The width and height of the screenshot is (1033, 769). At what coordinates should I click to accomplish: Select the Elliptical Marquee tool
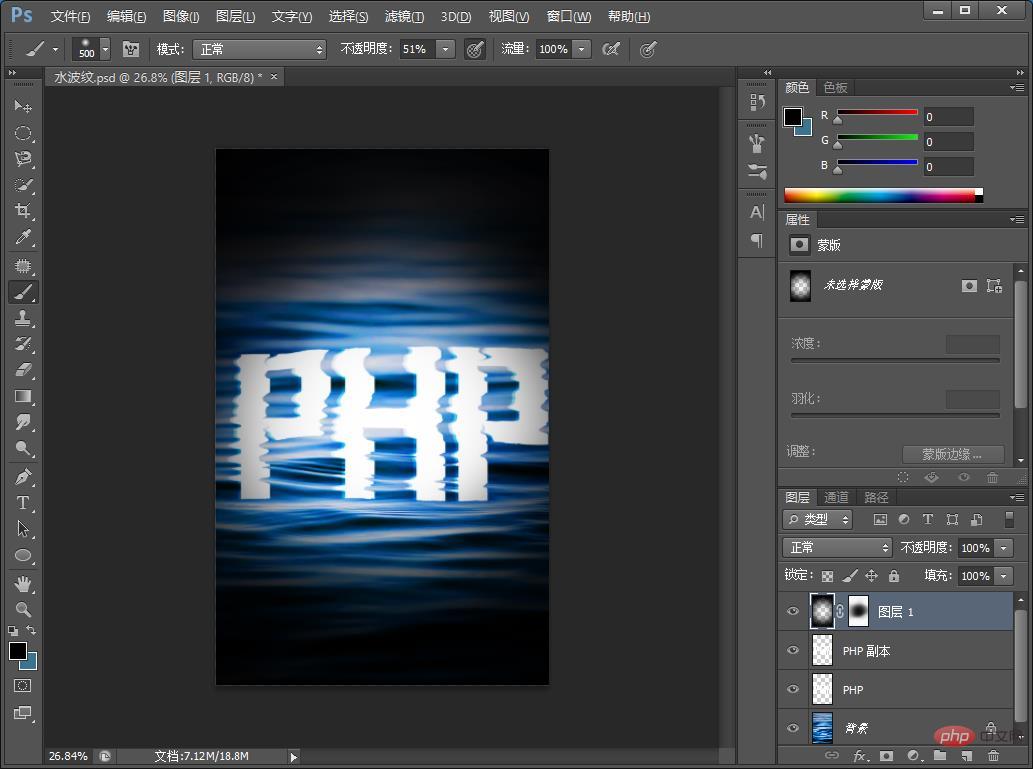(x=23, y=133)
